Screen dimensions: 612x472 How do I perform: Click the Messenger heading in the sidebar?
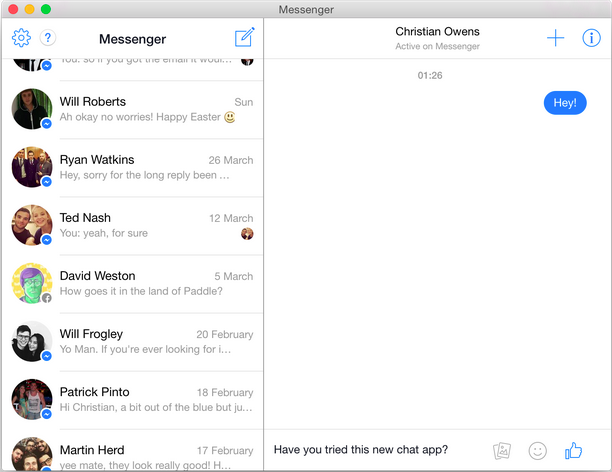132,39
